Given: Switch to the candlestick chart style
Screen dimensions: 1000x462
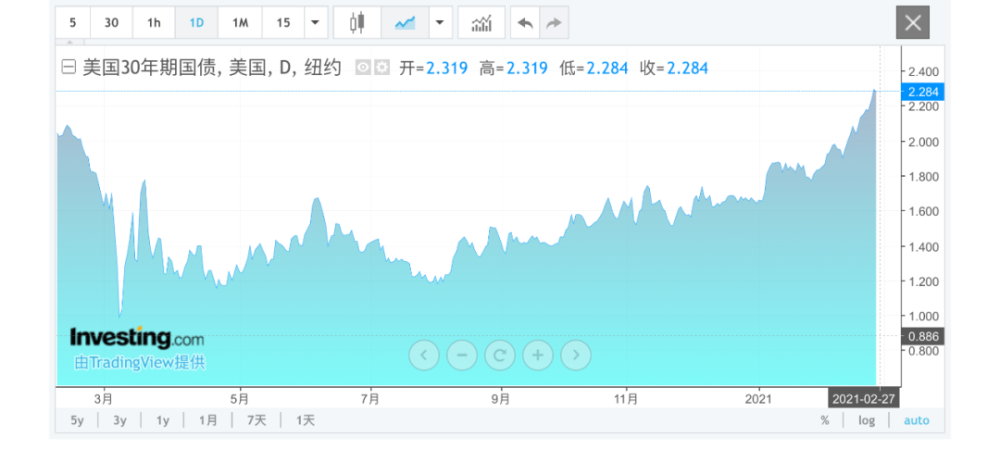Looking at the screenshot, I should 357,23.
